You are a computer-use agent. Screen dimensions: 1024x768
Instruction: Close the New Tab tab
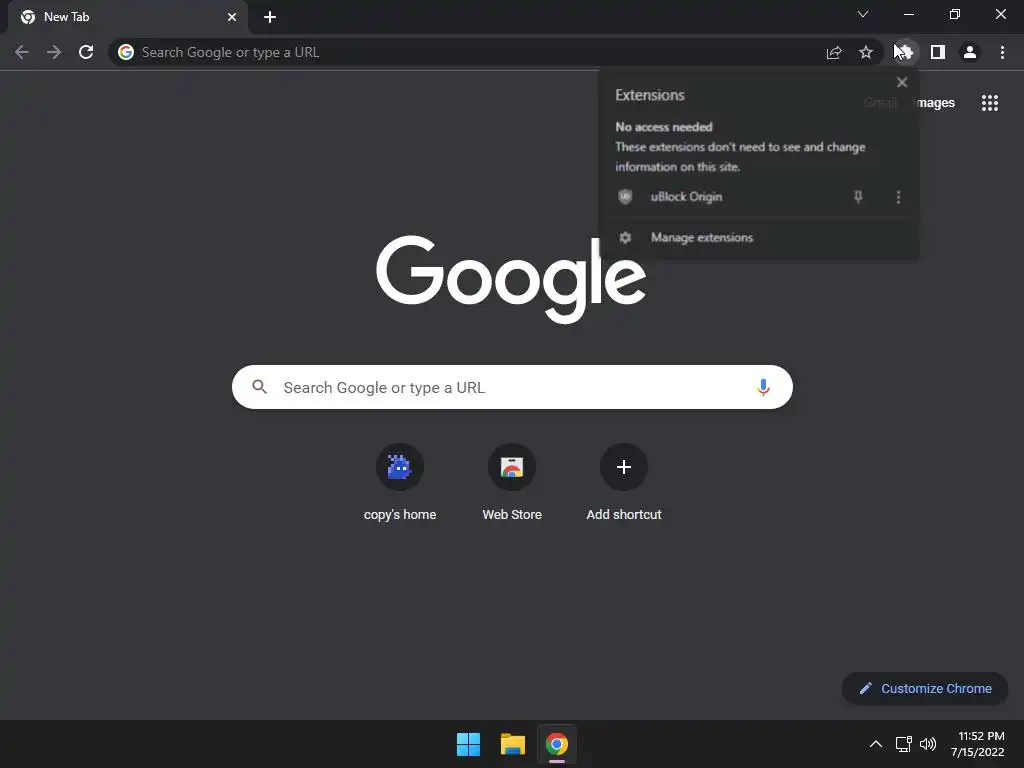[232, 17]
